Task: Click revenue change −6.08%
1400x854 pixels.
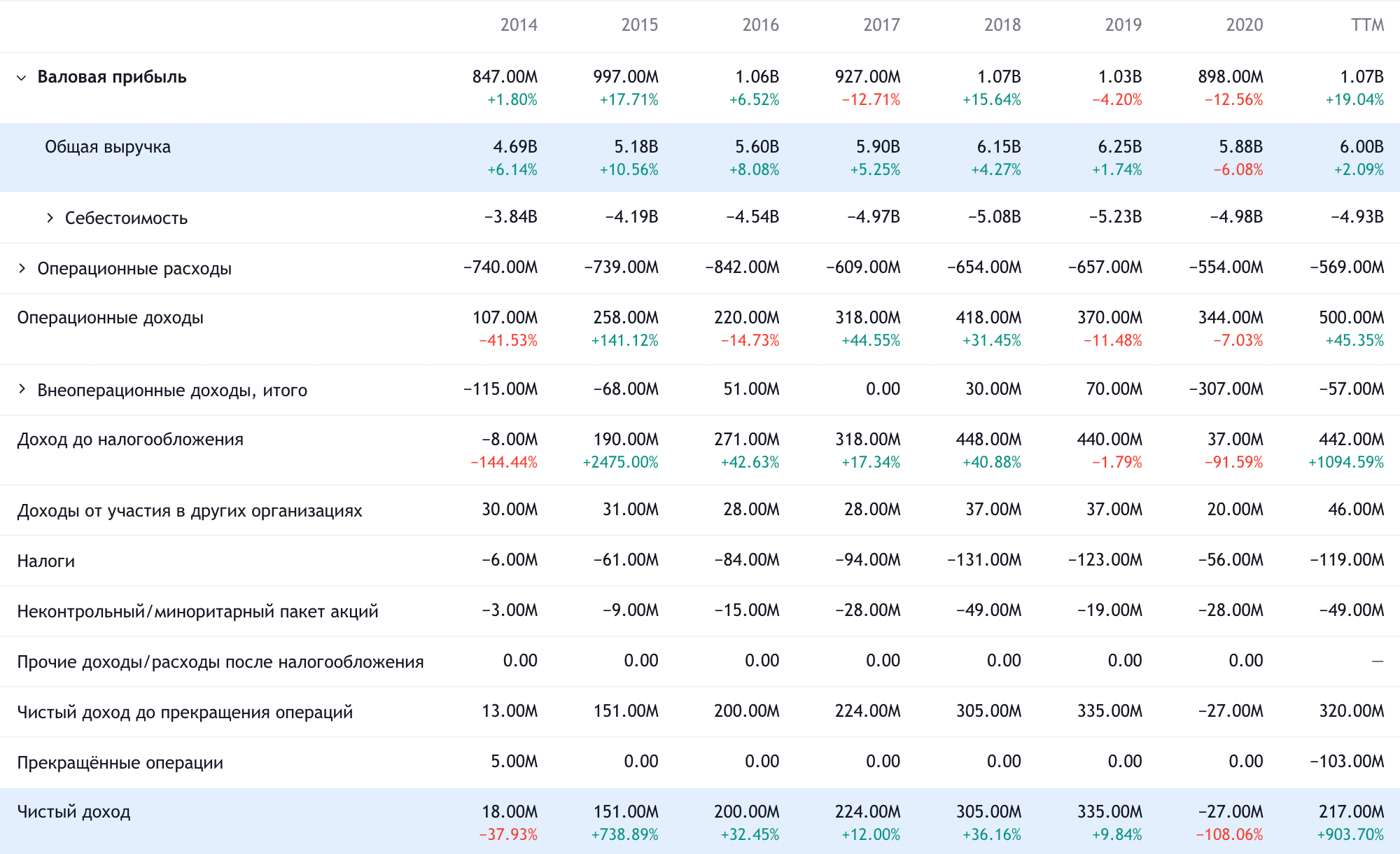Action: (1238, 170)
